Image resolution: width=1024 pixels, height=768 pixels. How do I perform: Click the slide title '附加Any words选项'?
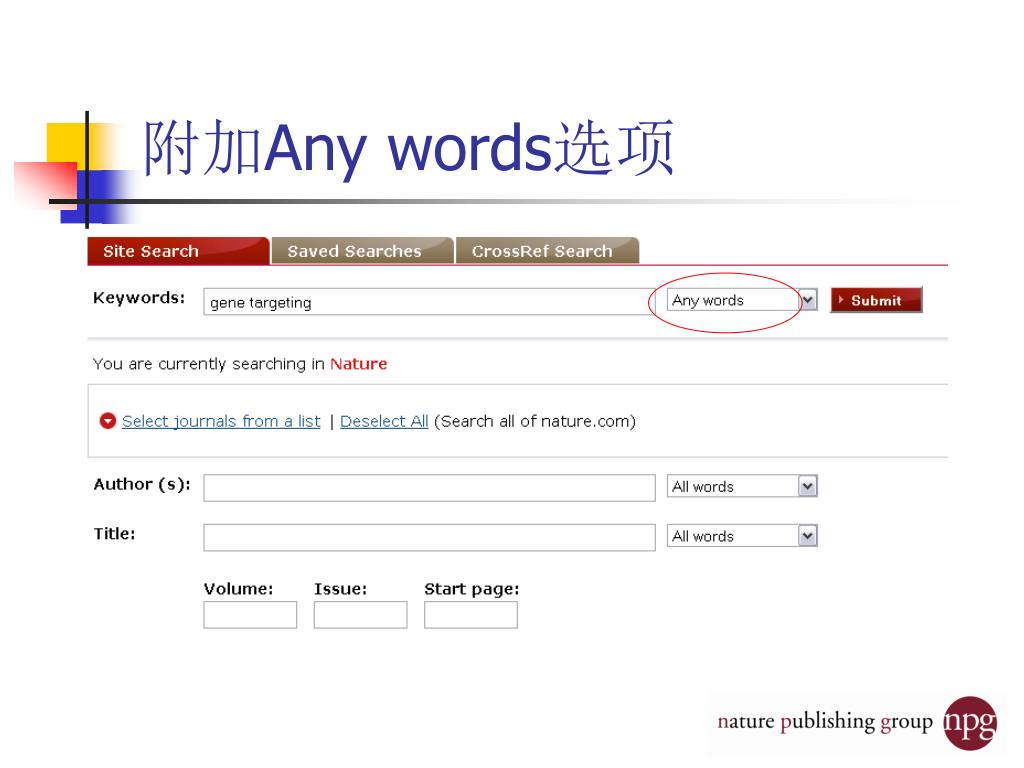409,149
